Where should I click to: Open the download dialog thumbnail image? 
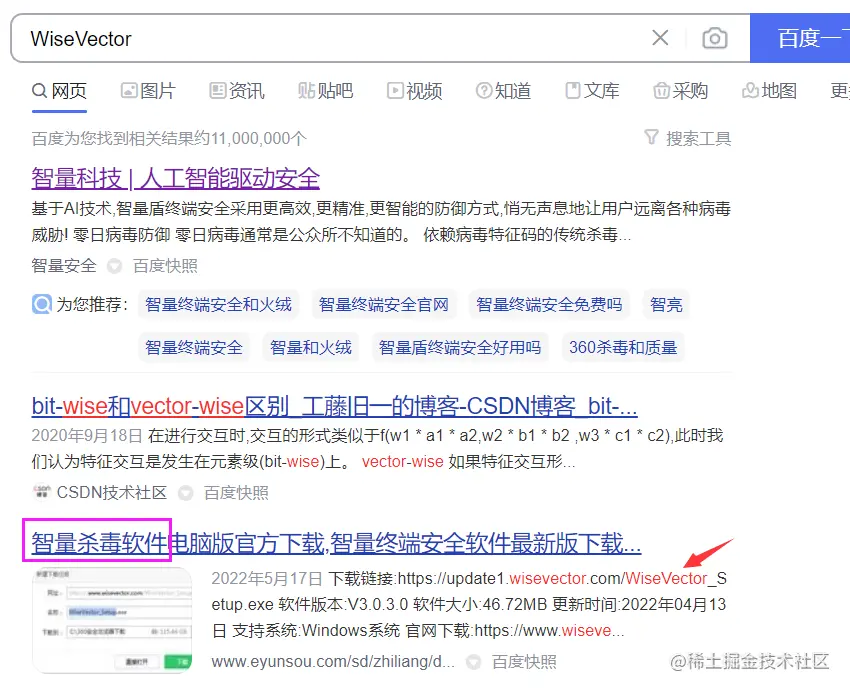112,620
